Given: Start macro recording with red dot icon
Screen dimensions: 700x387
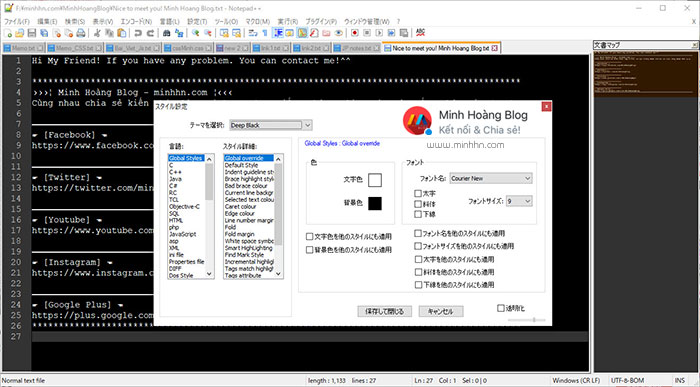Looking at the screenshot, I should tap(355, 33).
